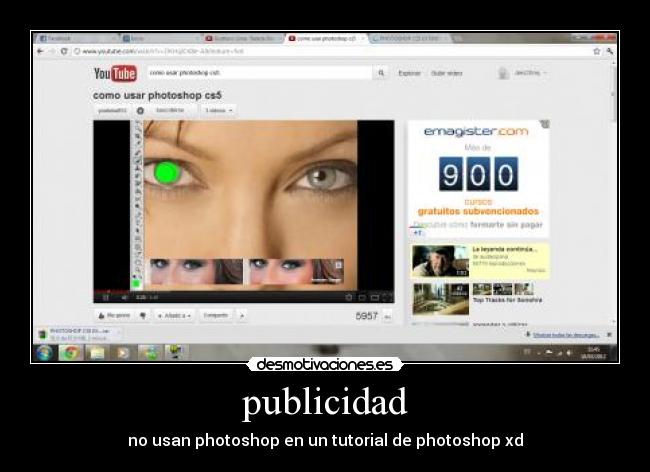The image size is (650, 472).
Task: Click the round channel icon beside uploader name
Action: [140, 111]
